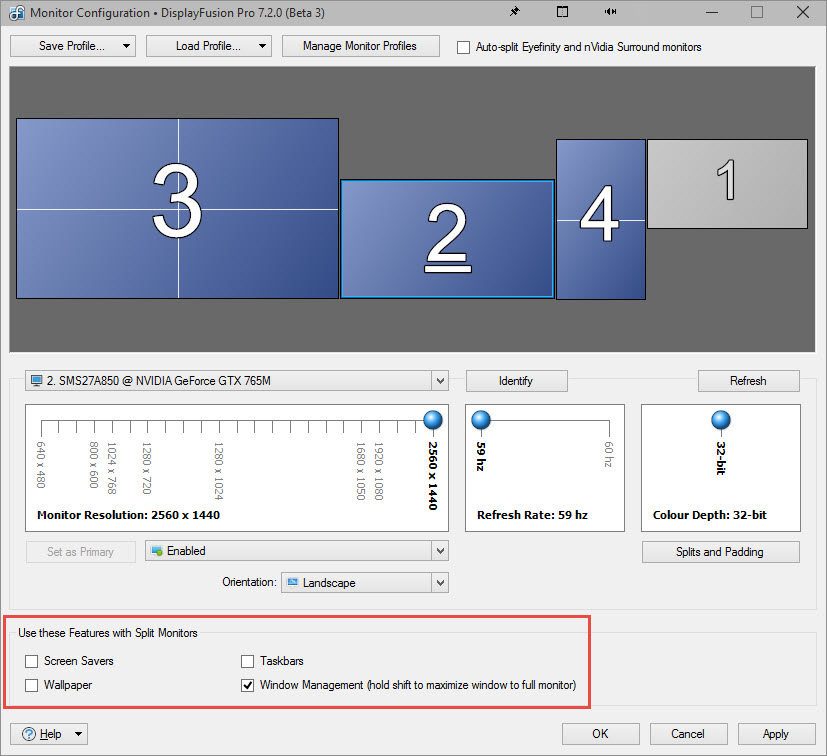The width and height of the screenshot is (827, 756).
Task: Select monitor 4 in the layout preview
Action: [x=600, y=219]
